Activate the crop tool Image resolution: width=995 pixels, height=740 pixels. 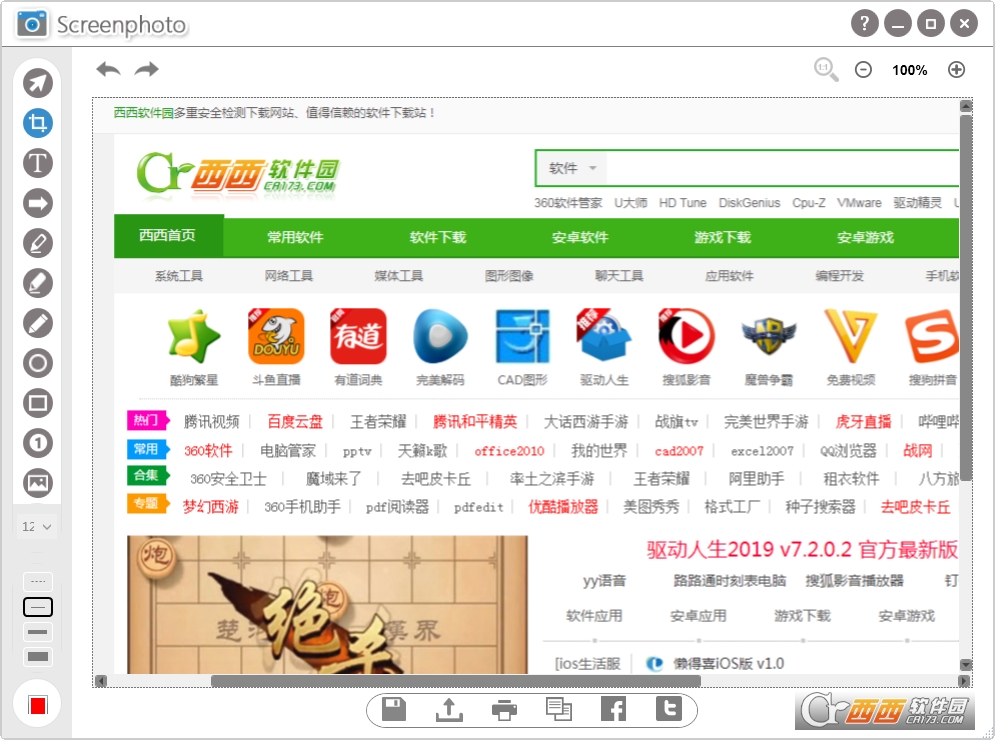37,123
